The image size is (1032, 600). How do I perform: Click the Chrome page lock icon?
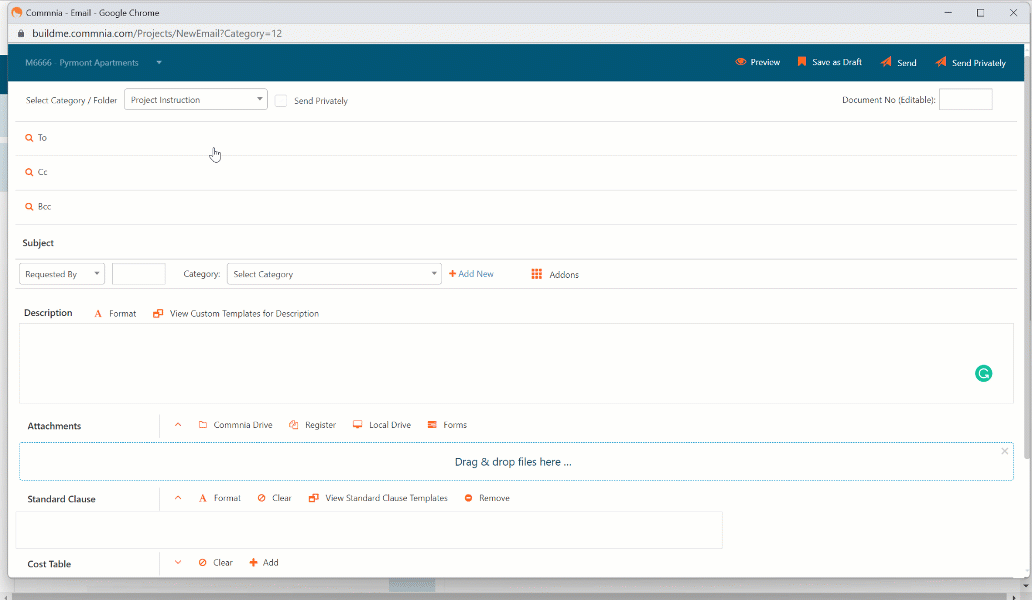coord(20,34)
